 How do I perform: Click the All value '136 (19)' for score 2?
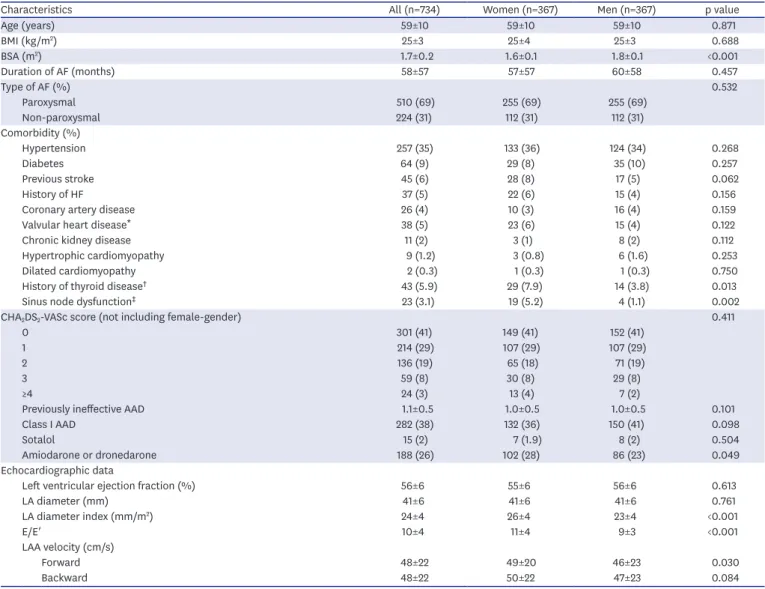tap(414, 363)
